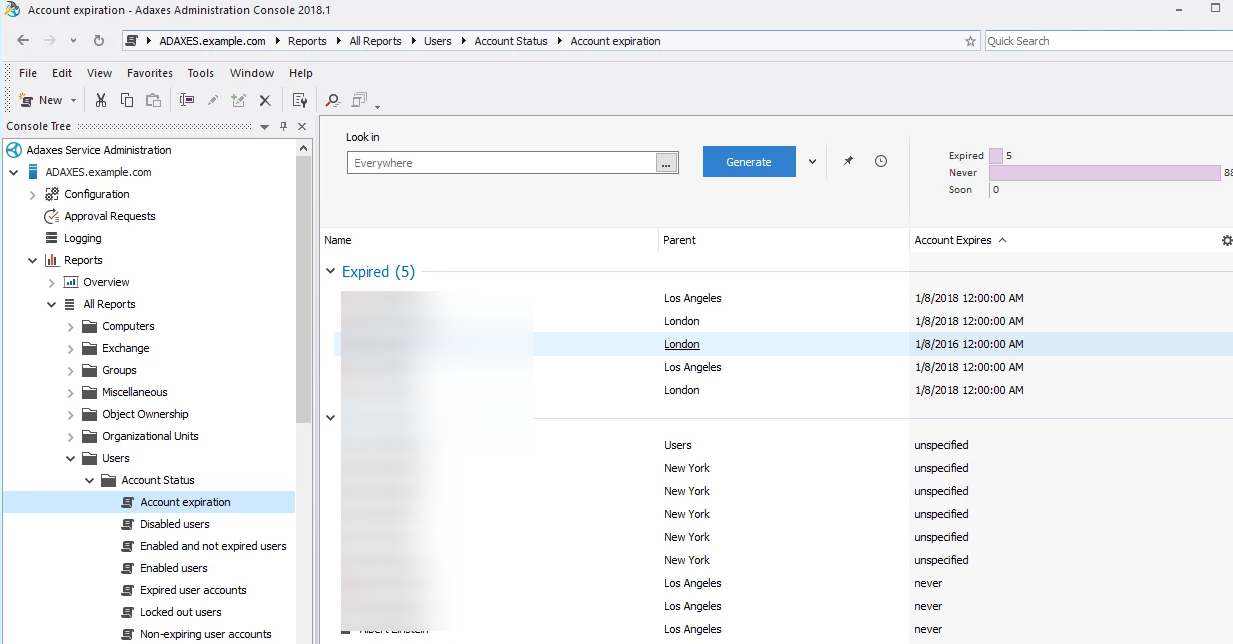Click the Name column header
This screenshot has width=1233, height=644.
point(338,240)
